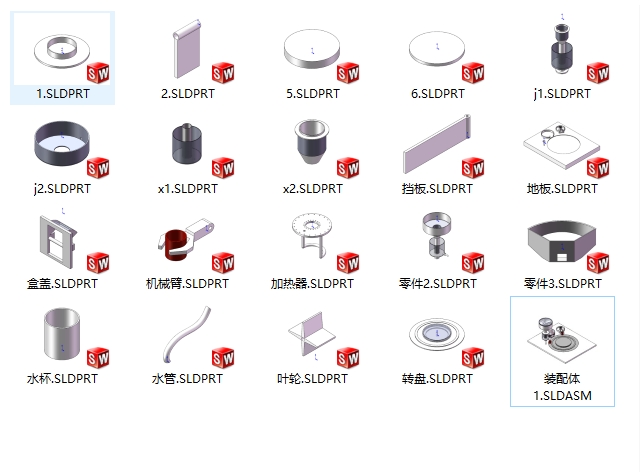Viewport: 642px width, 472px height.
Task: Select the 装配体1.SLDASM assembly file
Action: [562, 351]
